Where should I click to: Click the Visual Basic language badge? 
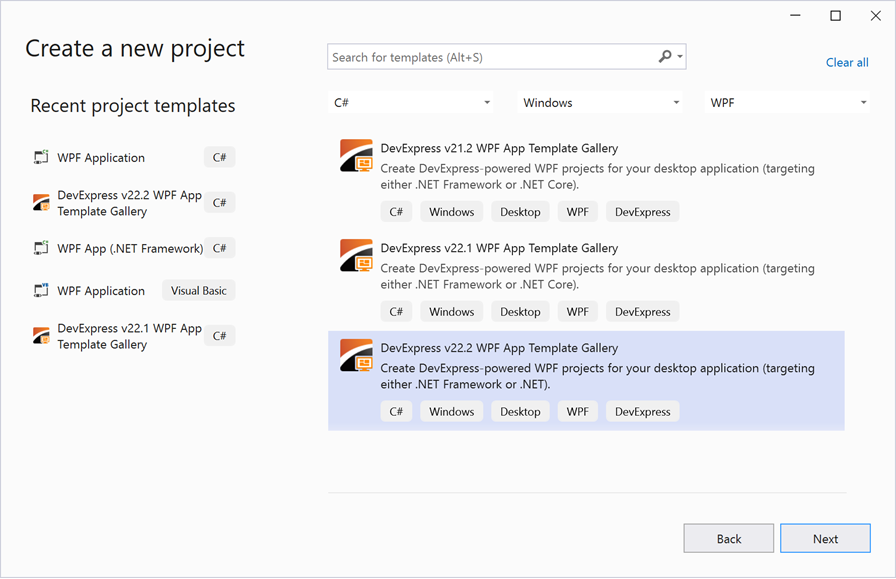pos(199,290)
